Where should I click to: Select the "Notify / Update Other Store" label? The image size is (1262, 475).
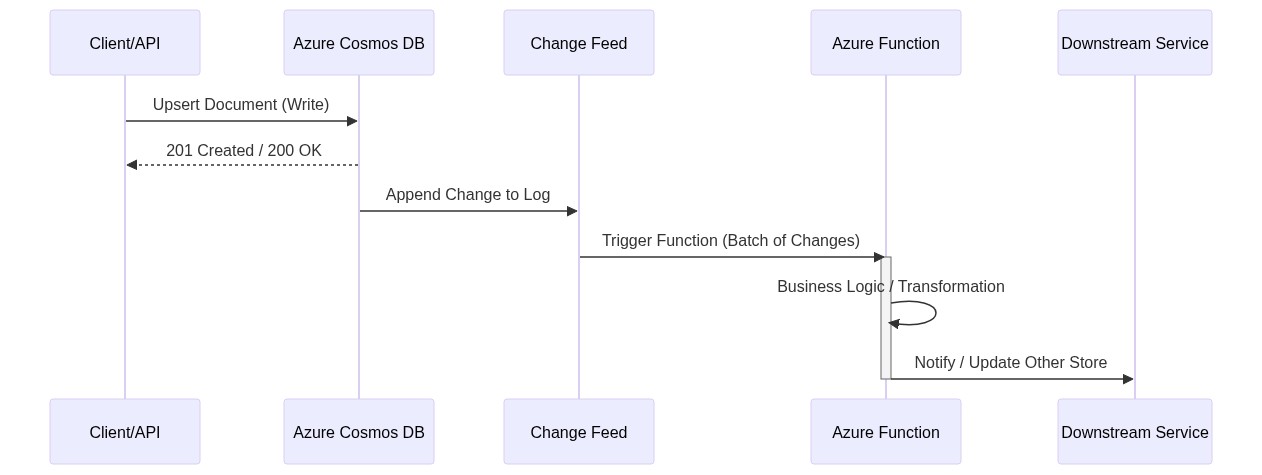tap(1010, 363)
